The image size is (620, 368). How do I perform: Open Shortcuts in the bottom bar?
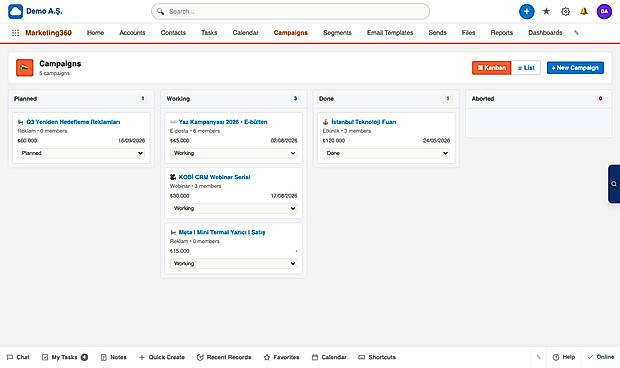(377, 357)
